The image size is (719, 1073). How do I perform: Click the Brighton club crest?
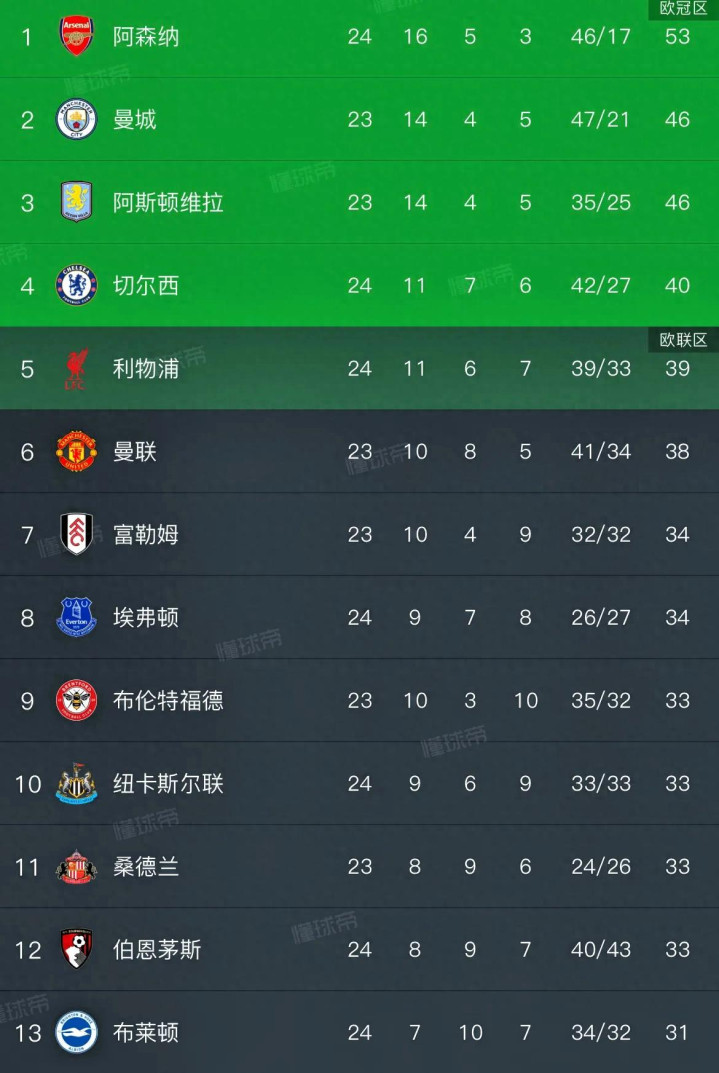76,1033
